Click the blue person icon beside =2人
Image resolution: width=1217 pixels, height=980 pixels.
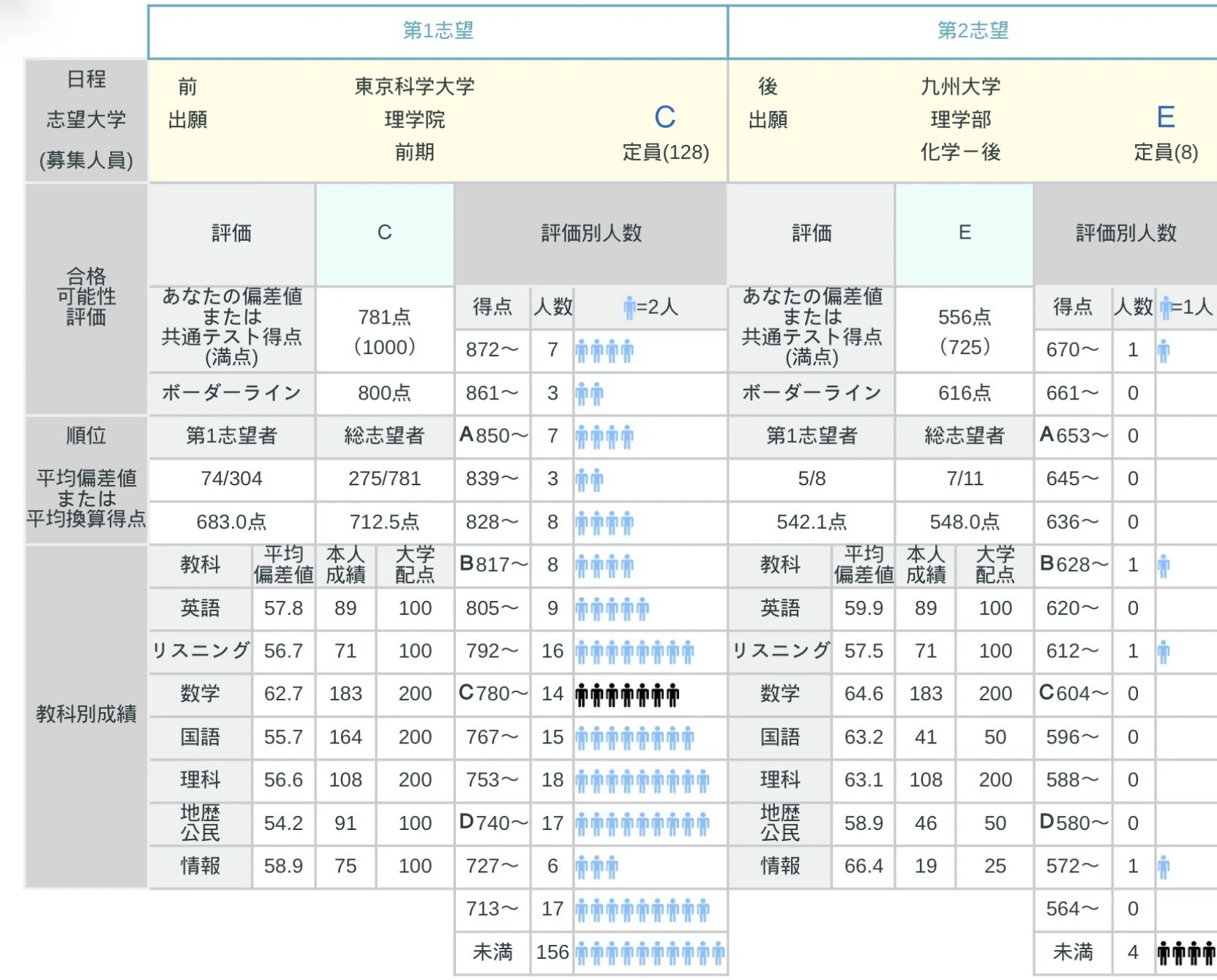(629, 307)
